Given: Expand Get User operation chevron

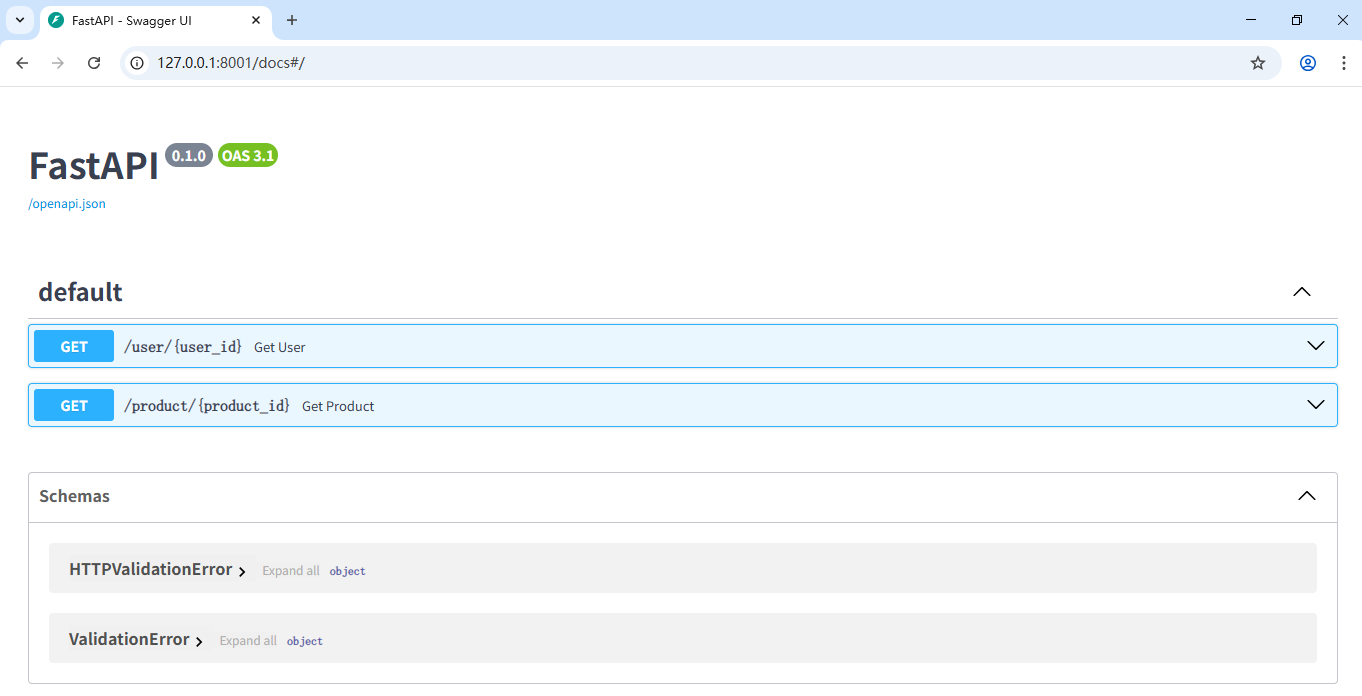Looking at the screenshot, I should coord(1316,346).
